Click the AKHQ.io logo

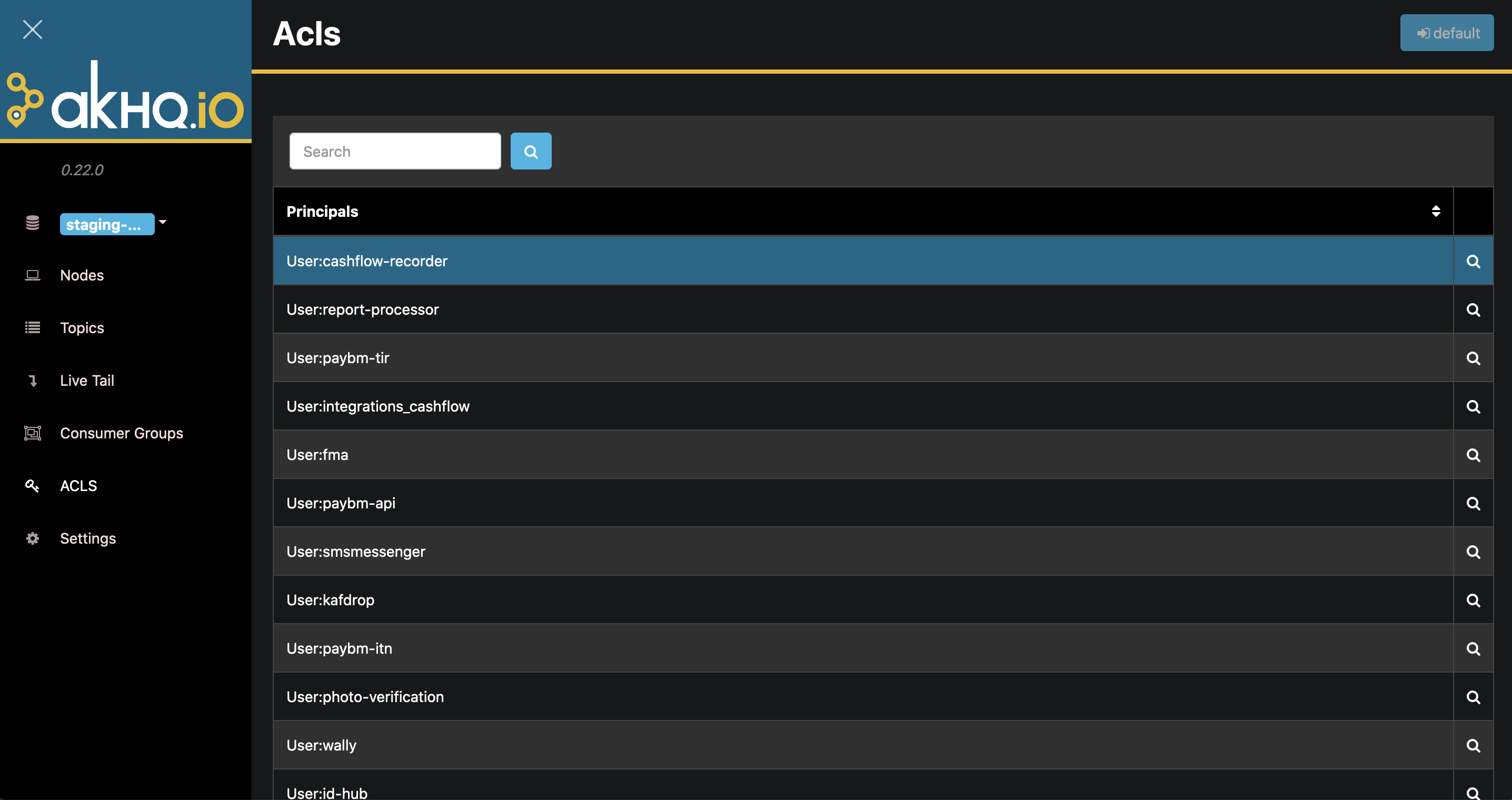(125, 97)
